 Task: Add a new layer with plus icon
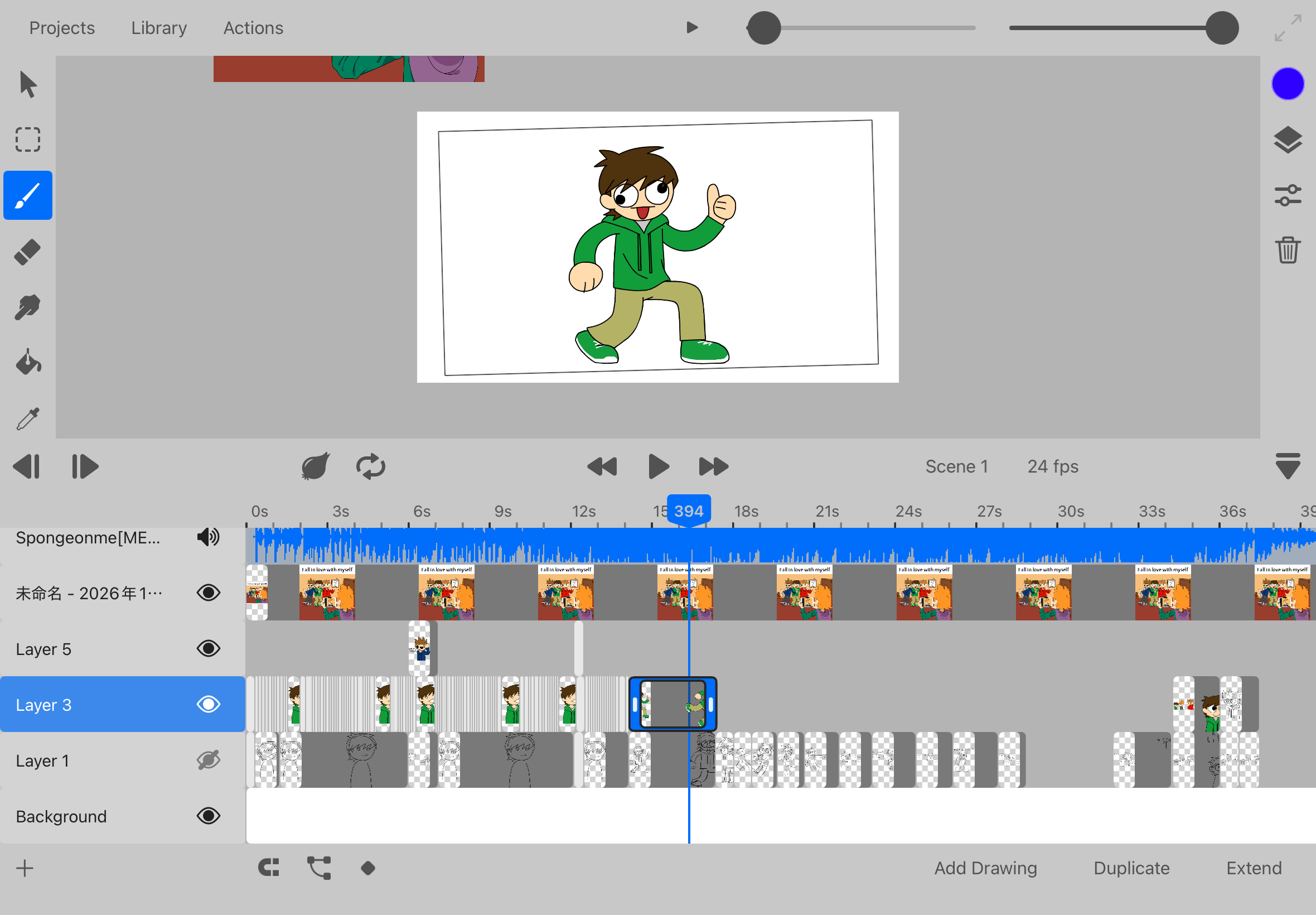[x=25, y=868]
